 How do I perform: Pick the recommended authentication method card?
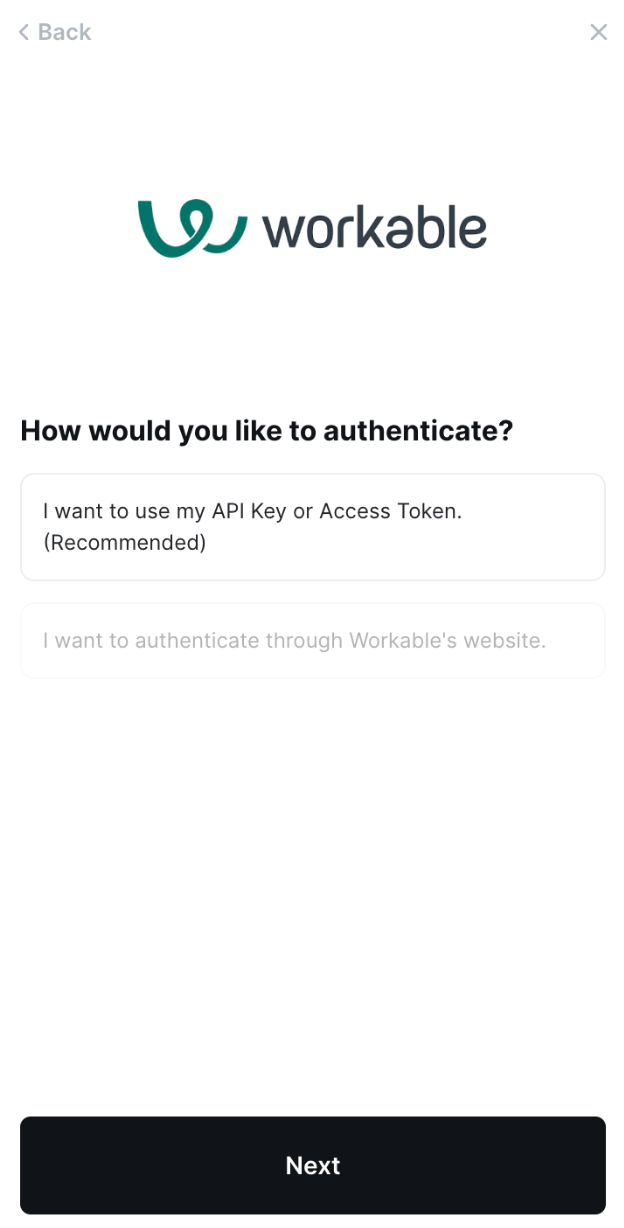pos(313,527)
